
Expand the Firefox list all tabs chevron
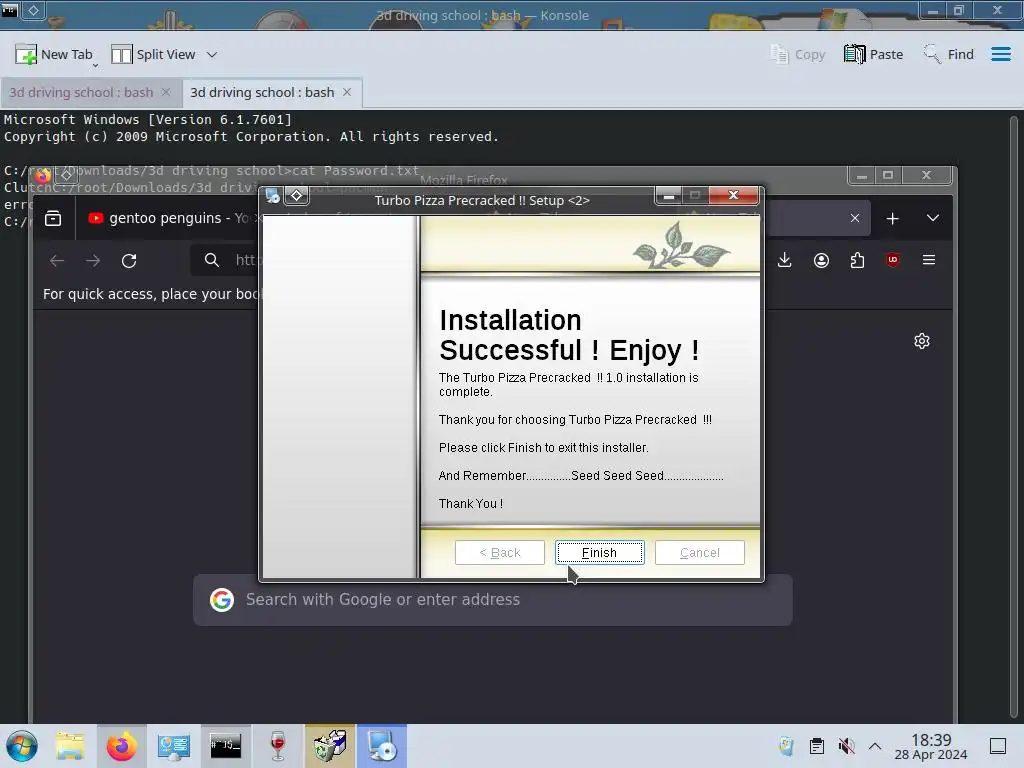(933, 218)
